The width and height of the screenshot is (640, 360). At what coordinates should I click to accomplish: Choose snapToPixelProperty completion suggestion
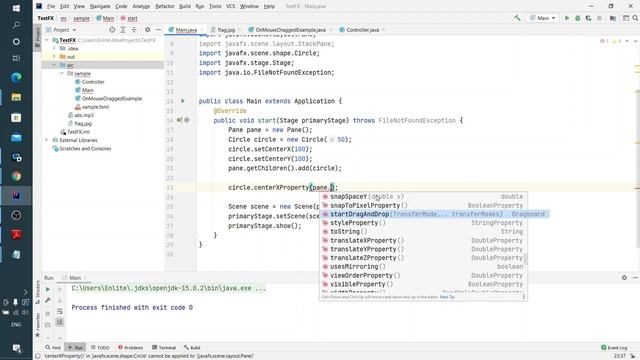coord(423,205)
